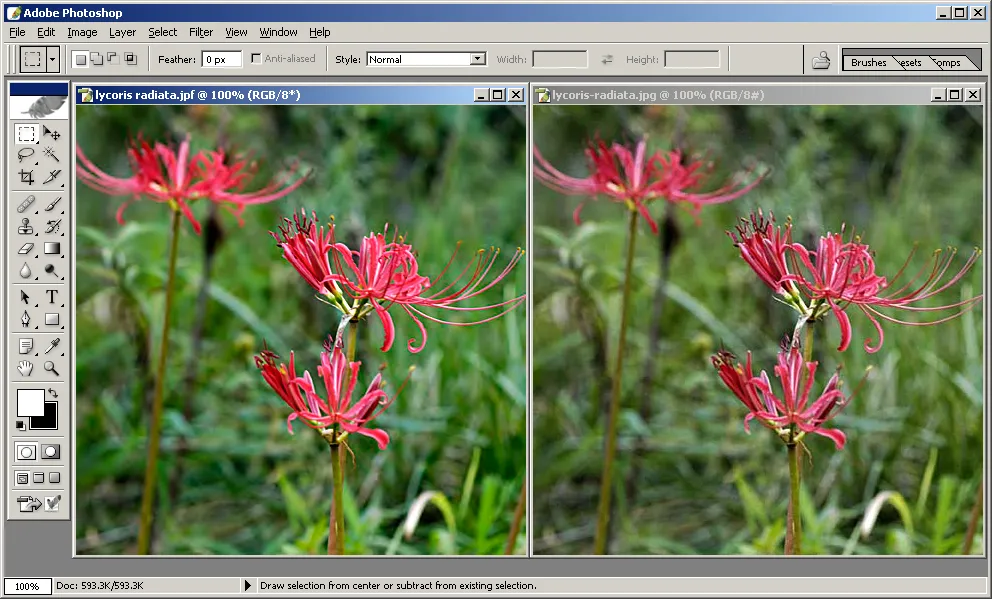Pick the Crop tool
The height and width of the screenshot is (599, 992).
tap(26, 177)
